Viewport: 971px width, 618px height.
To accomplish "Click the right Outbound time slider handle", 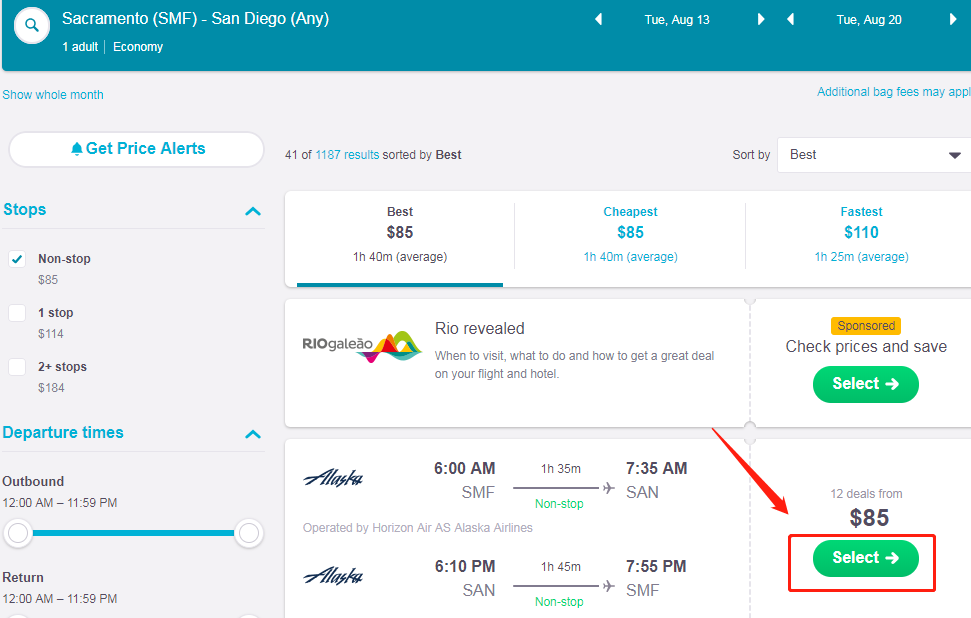I will (248, 534).
